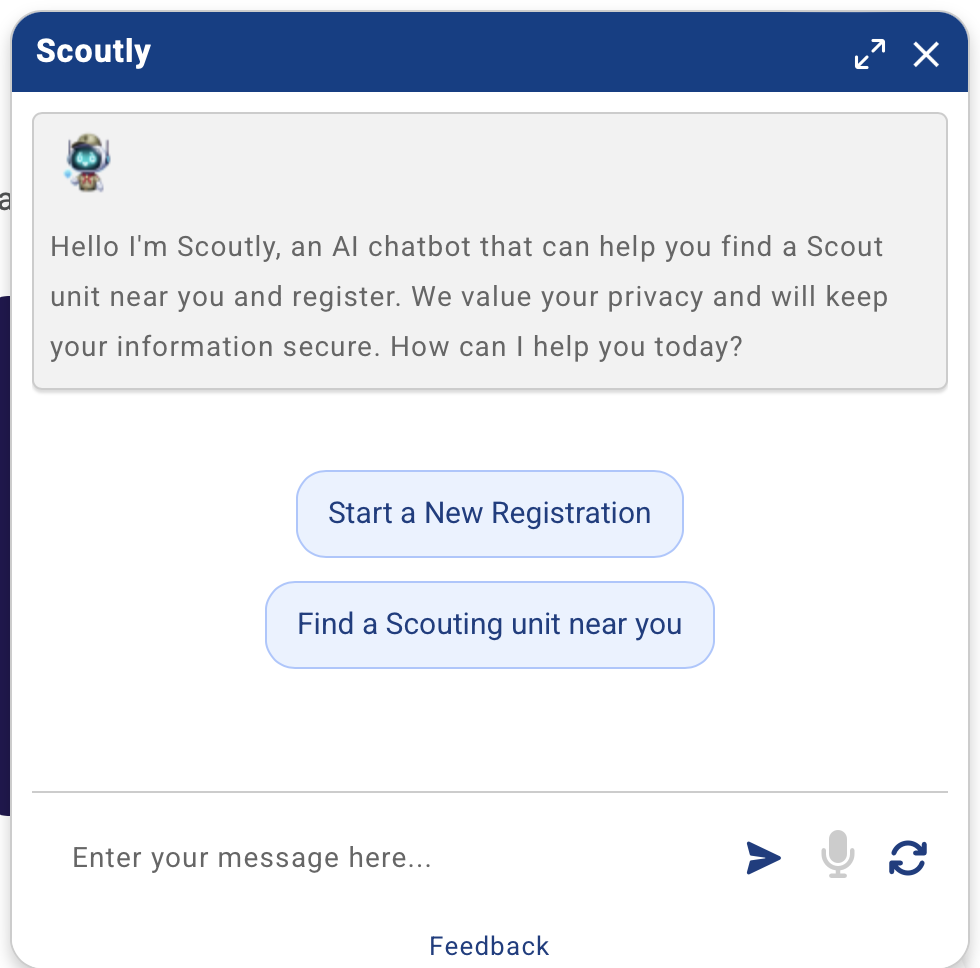
Task: Select the Hello I'm Scoutly greeting text
Action: (468, 297)
